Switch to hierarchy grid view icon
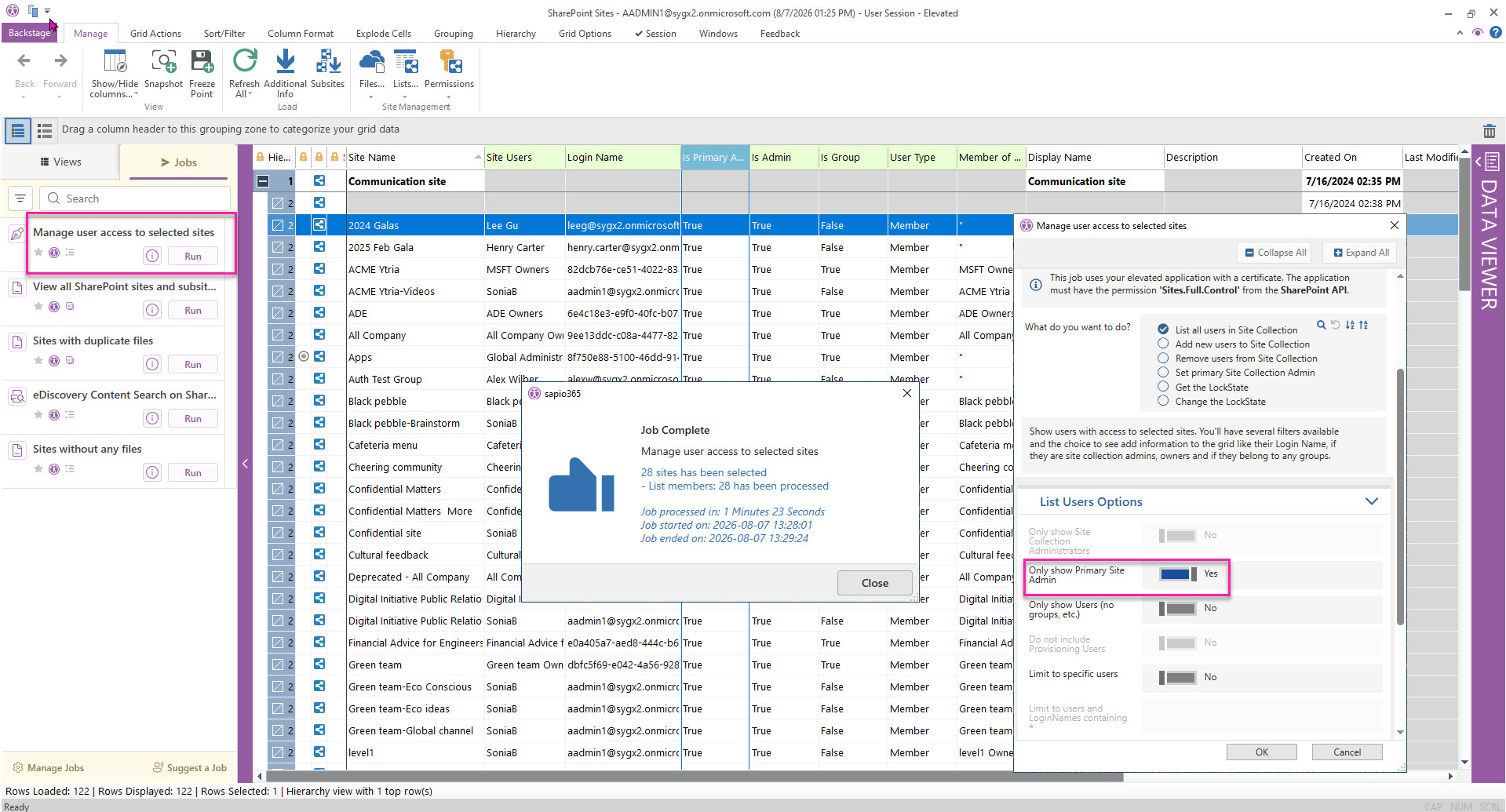The width and height of the screenshot is (1506, 812). click(x=18, y=130)
